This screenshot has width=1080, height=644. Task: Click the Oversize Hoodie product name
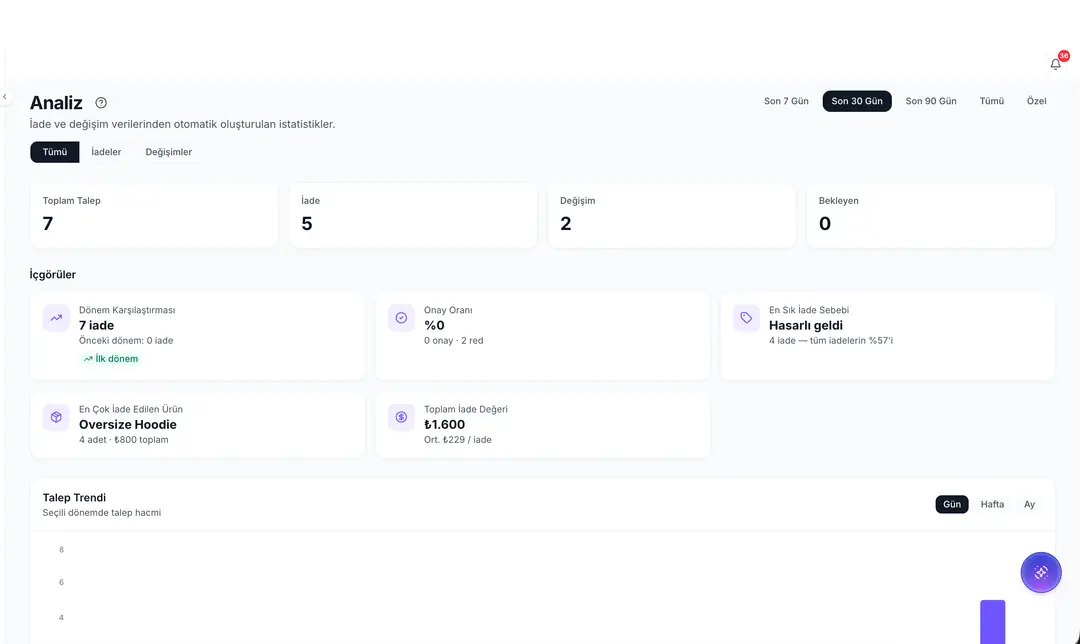point(127,425)
